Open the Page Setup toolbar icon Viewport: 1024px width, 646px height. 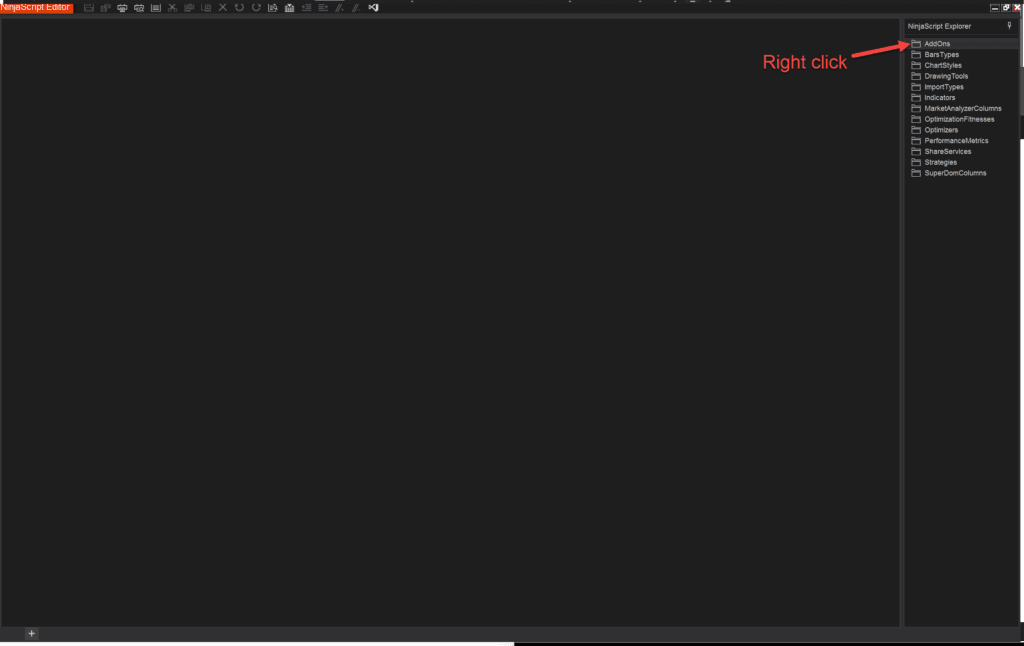155,8
